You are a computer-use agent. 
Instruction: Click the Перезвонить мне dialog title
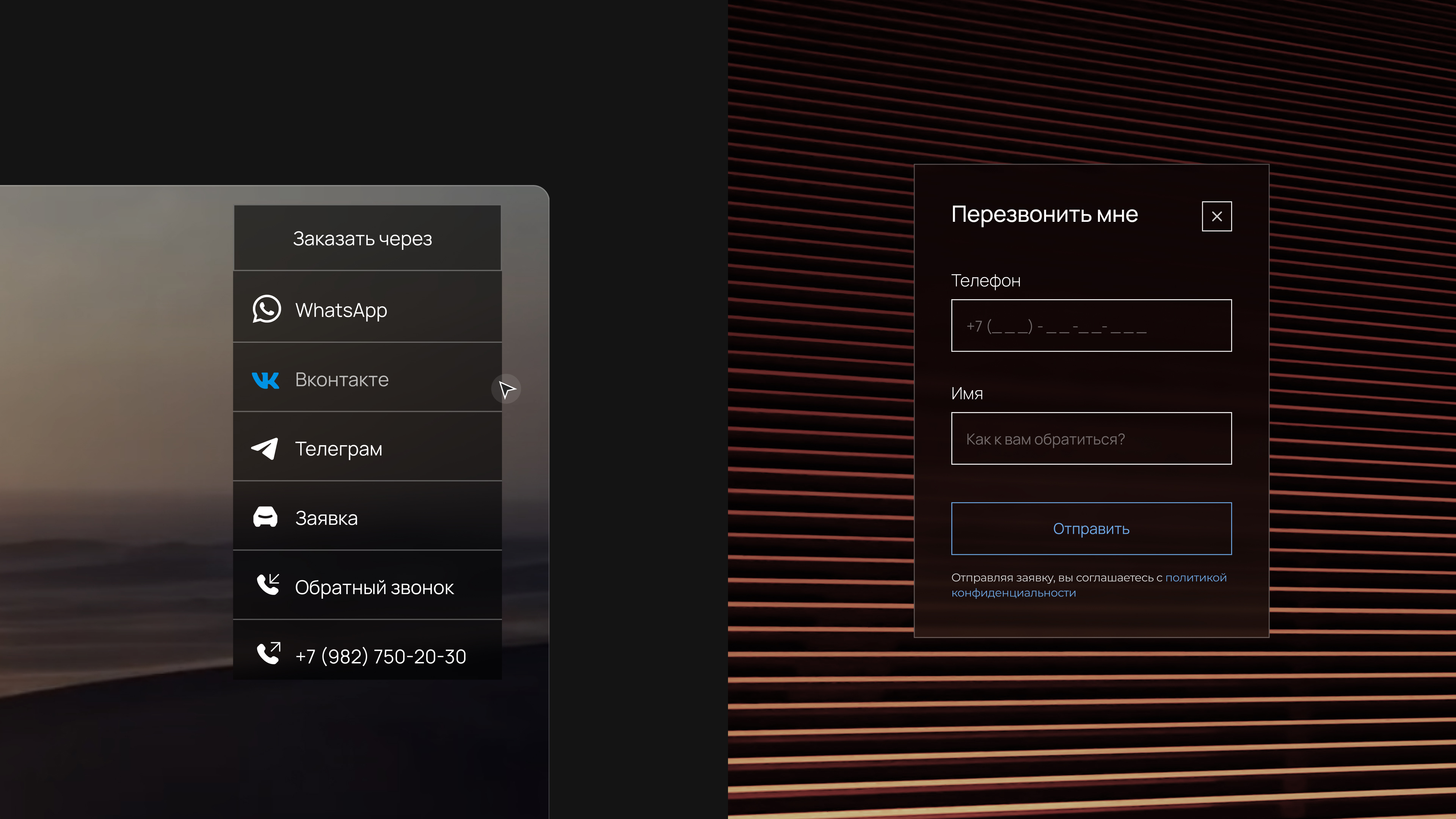pyautogui.click(x=1044, y=215)
